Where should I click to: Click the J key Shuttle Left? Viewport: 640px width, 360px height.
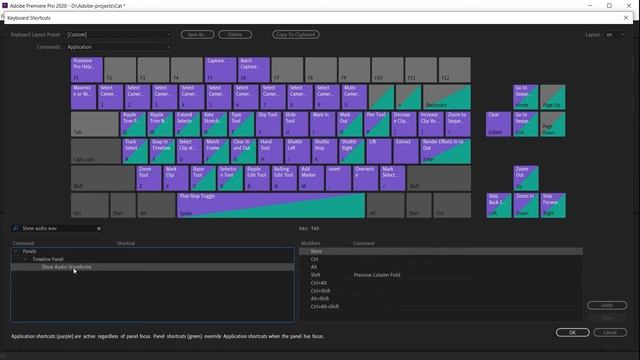point(298,151)
